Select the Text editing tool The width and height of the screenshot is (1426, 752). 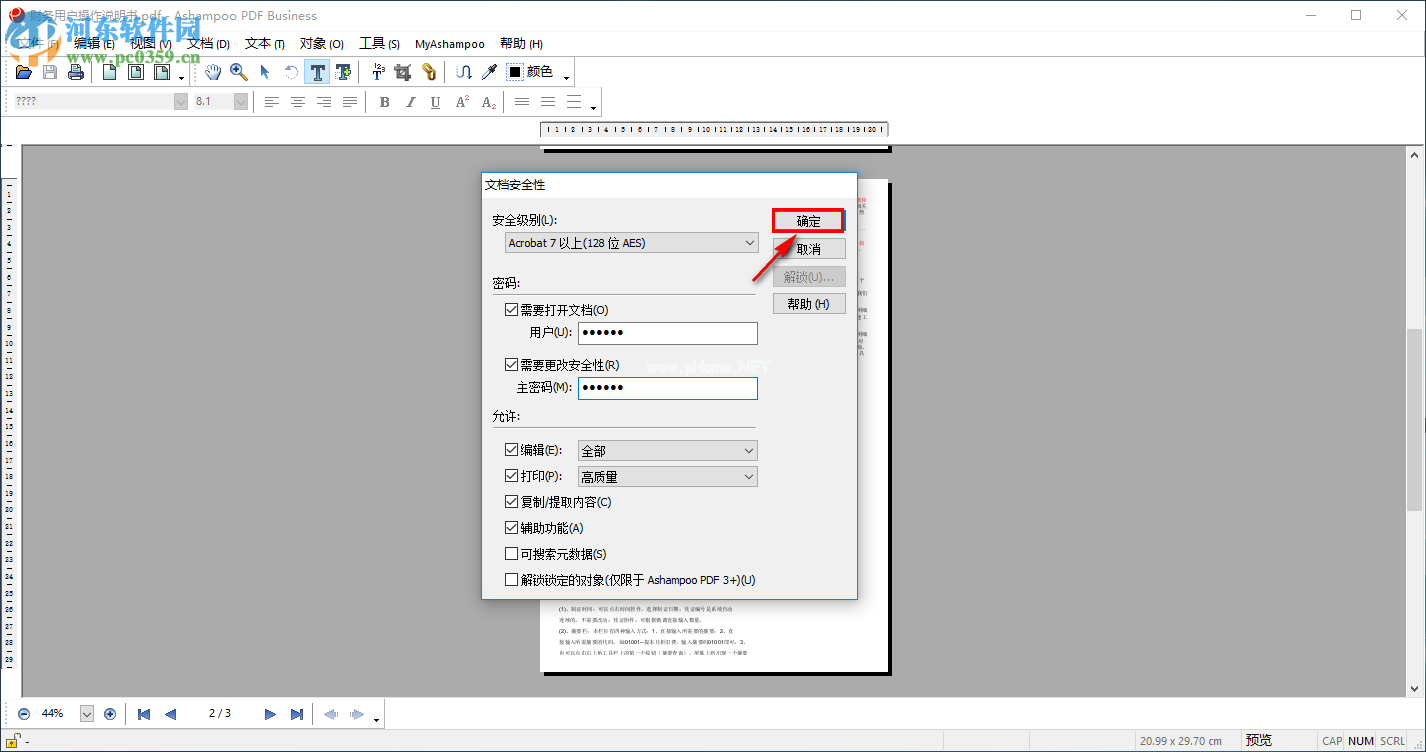point(317,71)
